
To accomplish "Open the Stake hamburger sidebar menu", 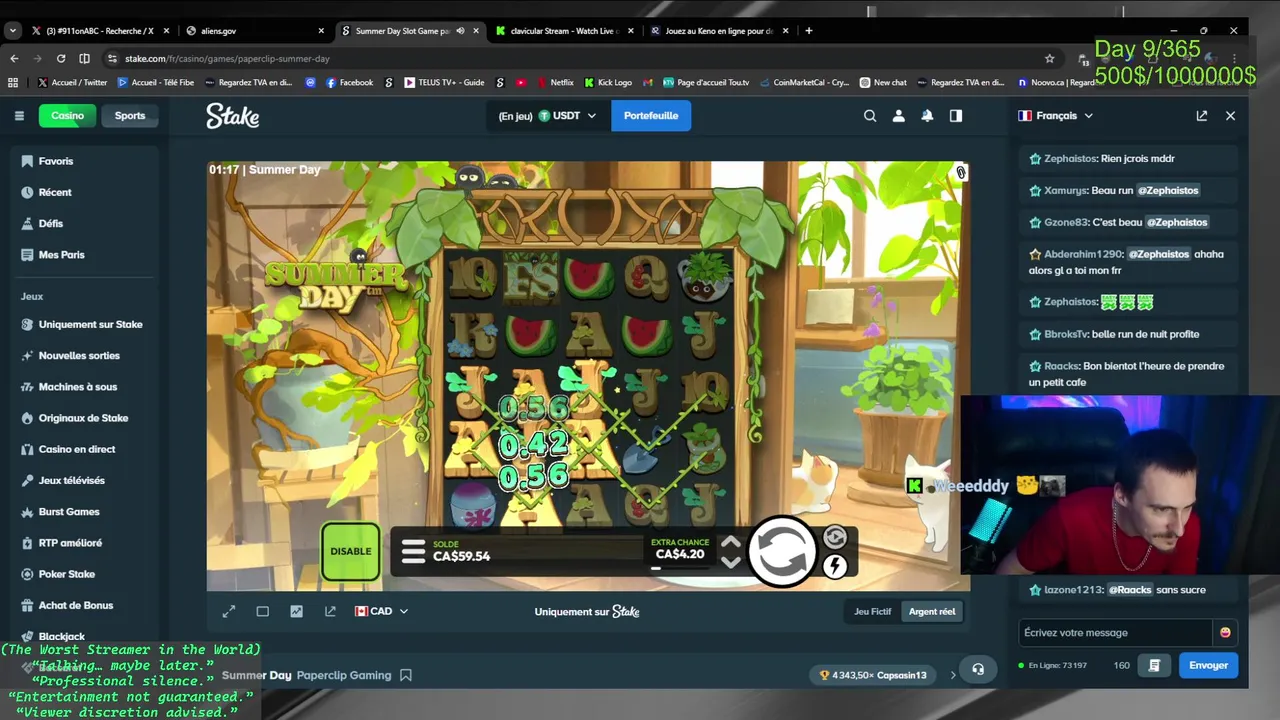I will [19, 116].
